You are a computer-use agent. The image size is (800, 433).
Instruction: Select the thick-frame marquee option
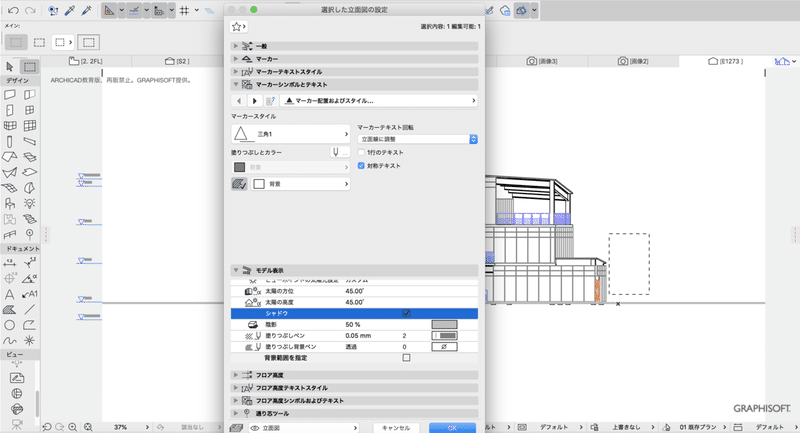[x=88, y=42]
